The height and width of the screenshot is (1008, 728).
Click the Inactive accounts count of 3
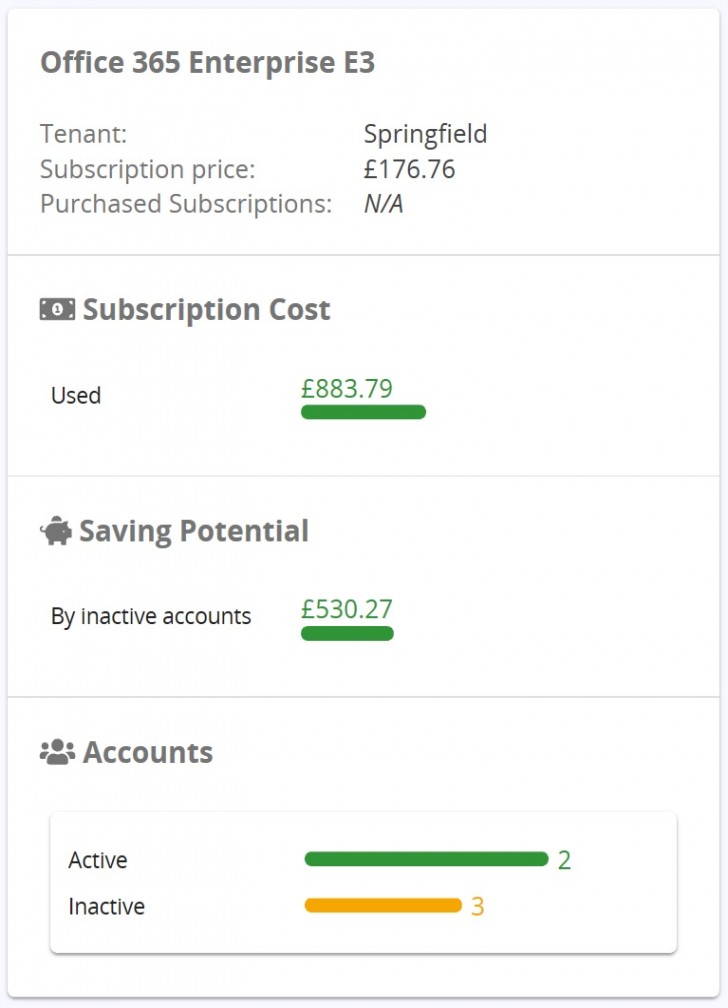[477, 907]
